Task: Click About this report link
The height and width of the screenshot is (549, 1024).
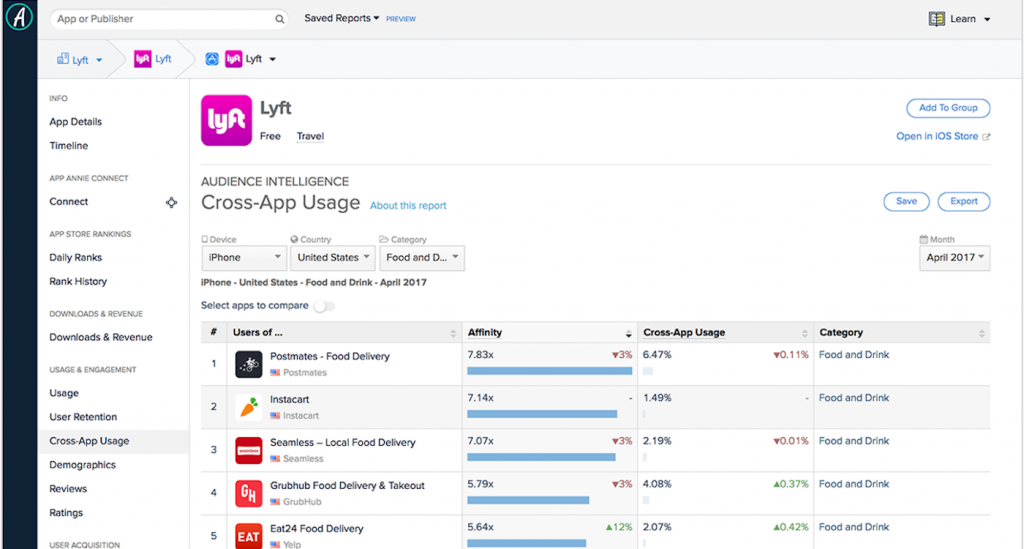Action: click(x=408, y=206)
